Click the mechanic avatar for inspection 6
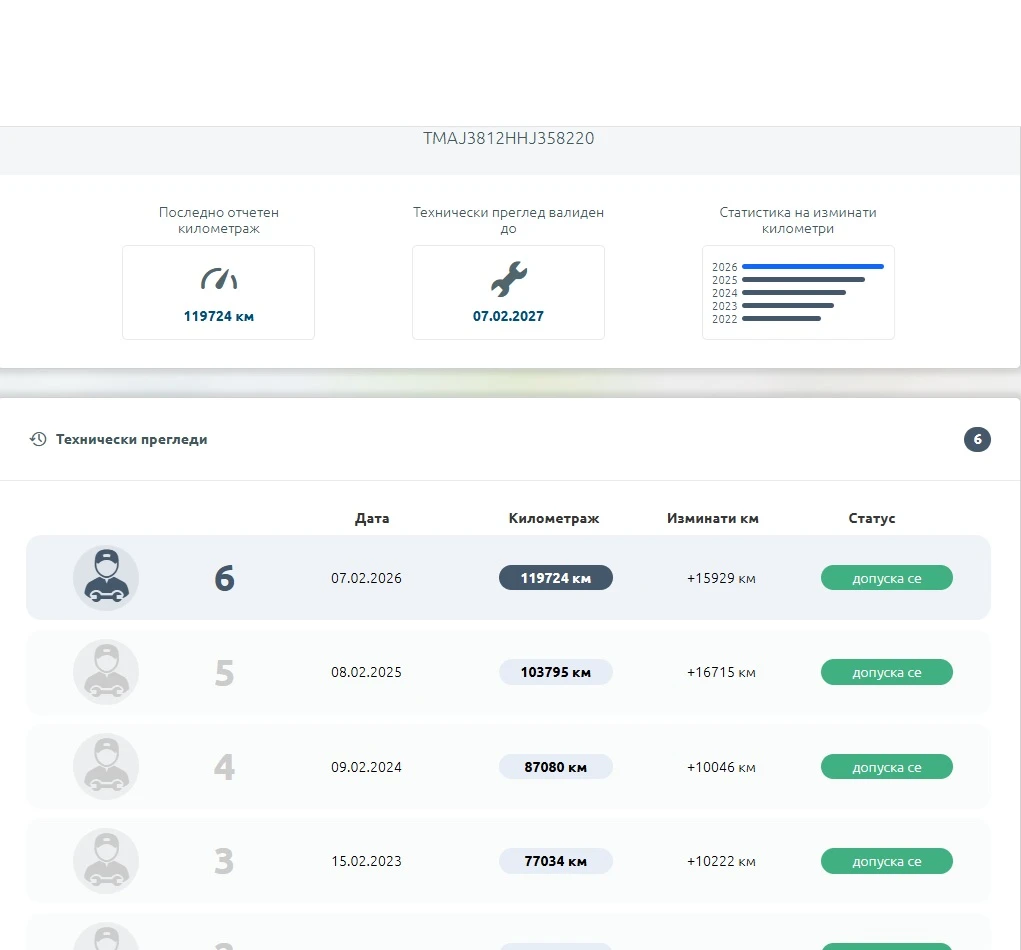This screenshot has height=950, width=1021. coord(106,578)
